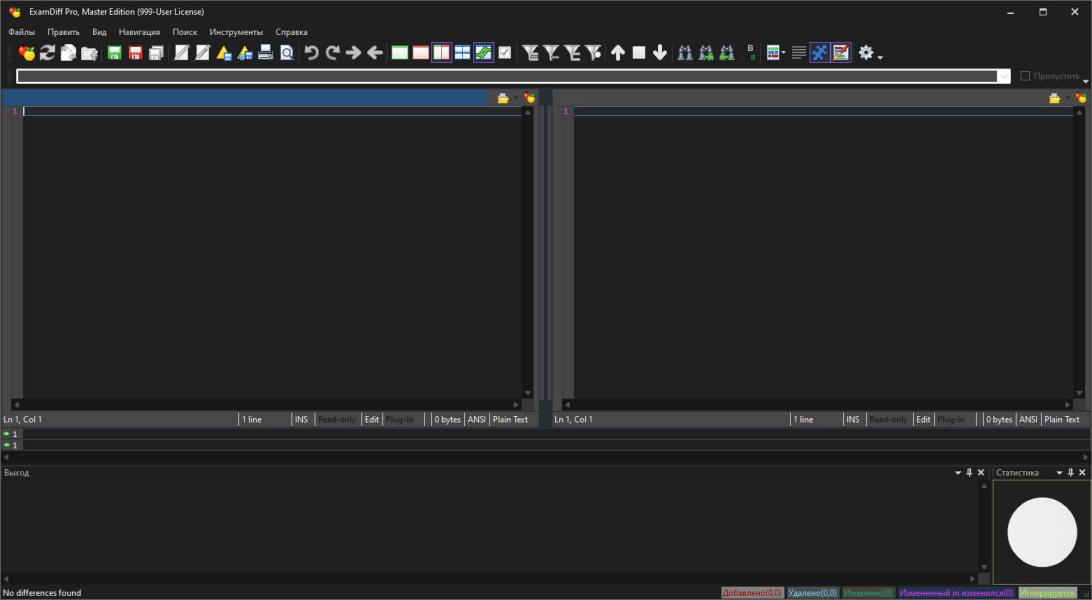The height and width of the screenshot is (600, 1092).
Task: Go to previous difference with the up arrow
Action: (x=618, y=53)
